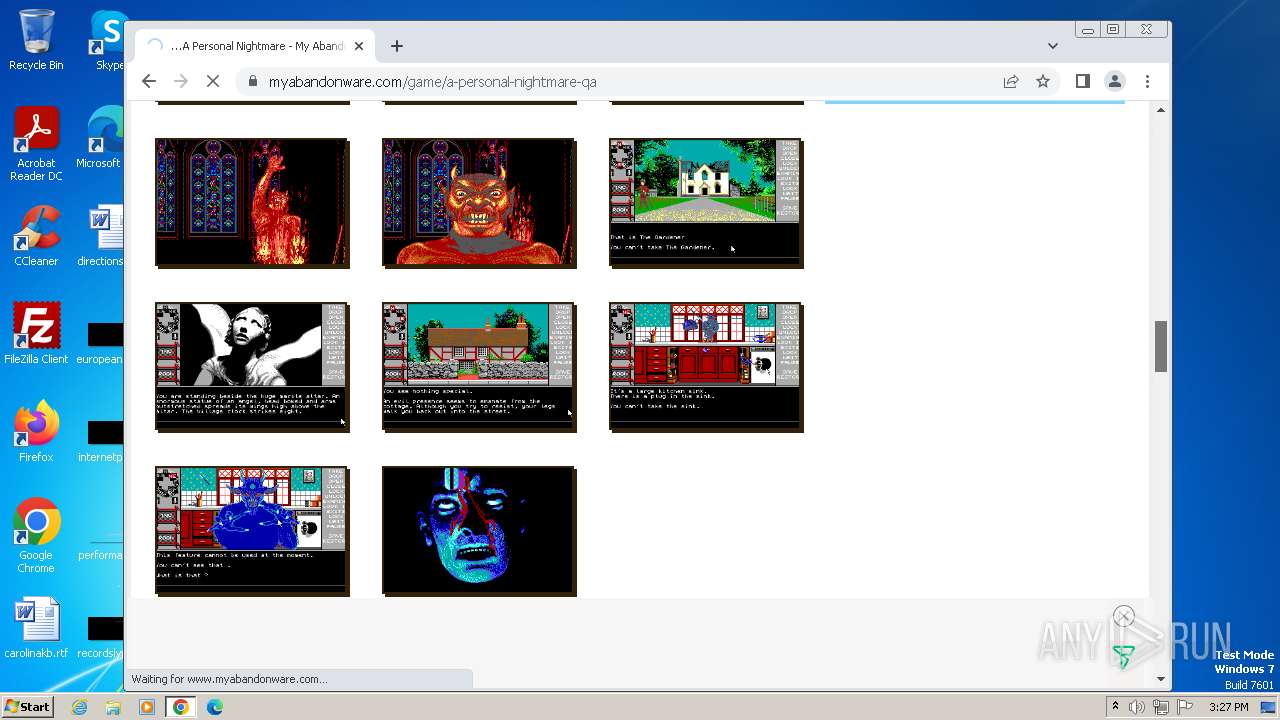Show hidden system tray icons
The image size is (1280, 720).
click(1115, 707)
